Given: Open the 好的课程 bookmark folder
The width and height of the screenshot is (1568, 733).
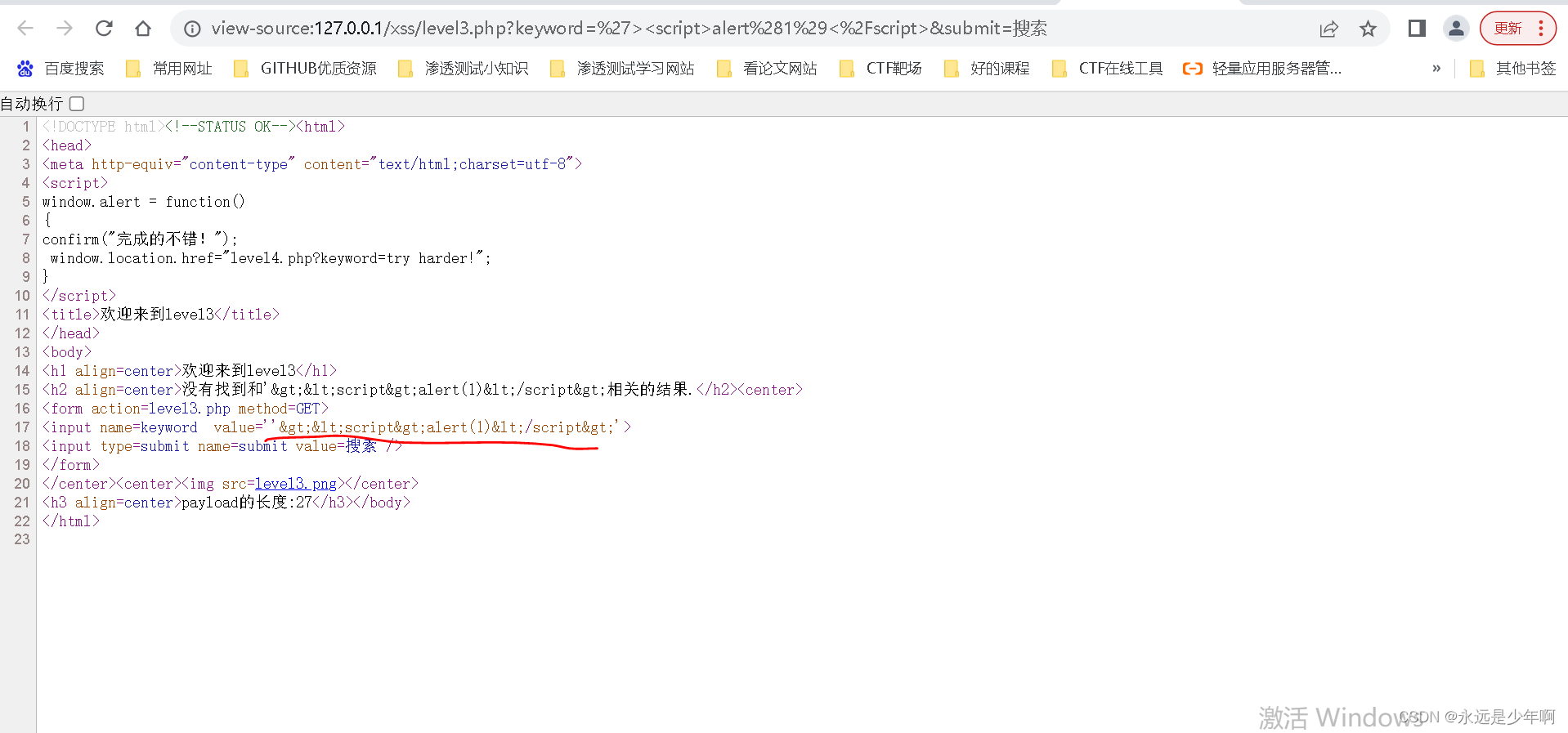Looking at the screenshot, I should point(987,69).
